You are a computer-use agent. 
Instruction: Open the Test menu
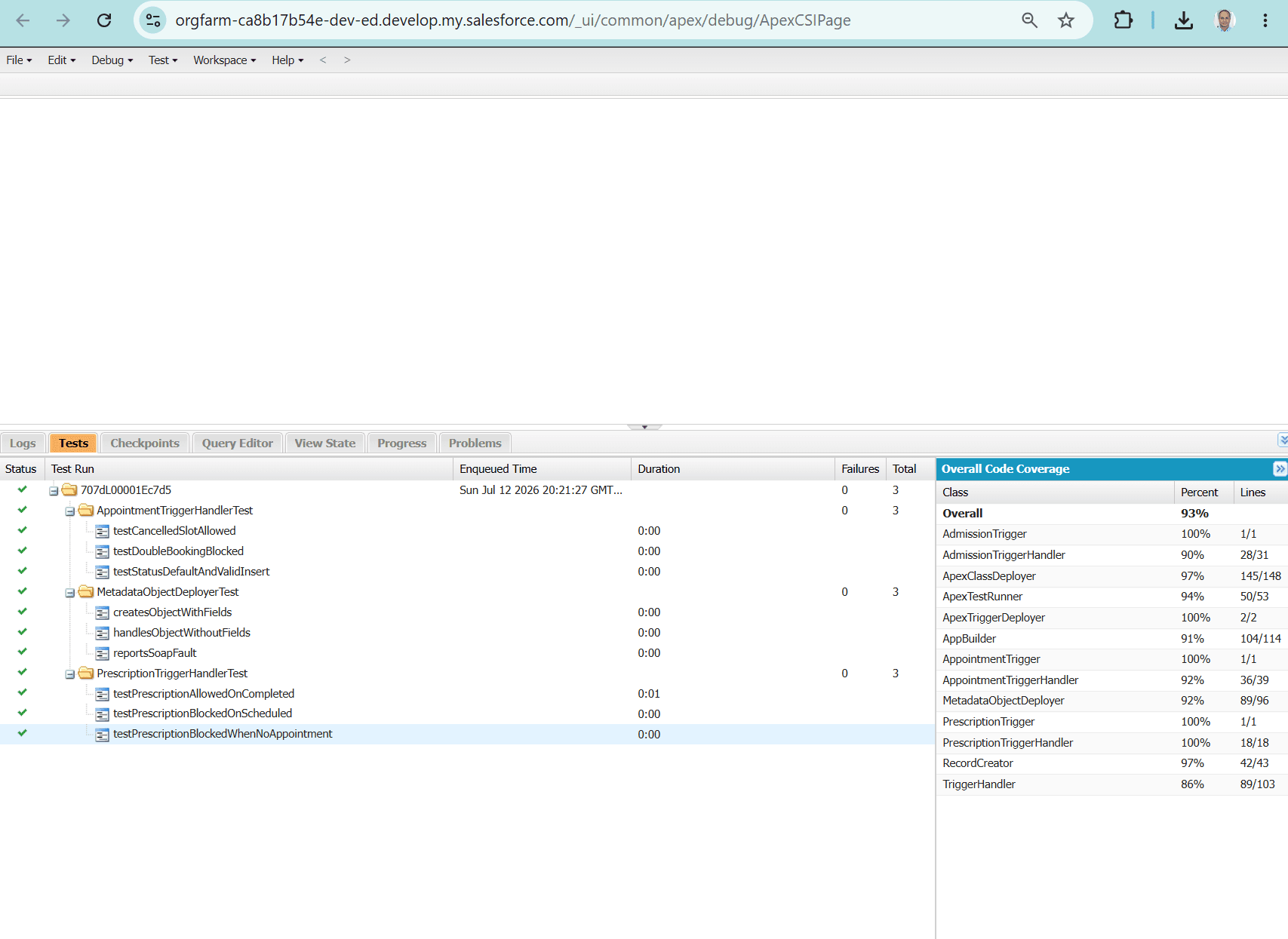coord(163,60)
